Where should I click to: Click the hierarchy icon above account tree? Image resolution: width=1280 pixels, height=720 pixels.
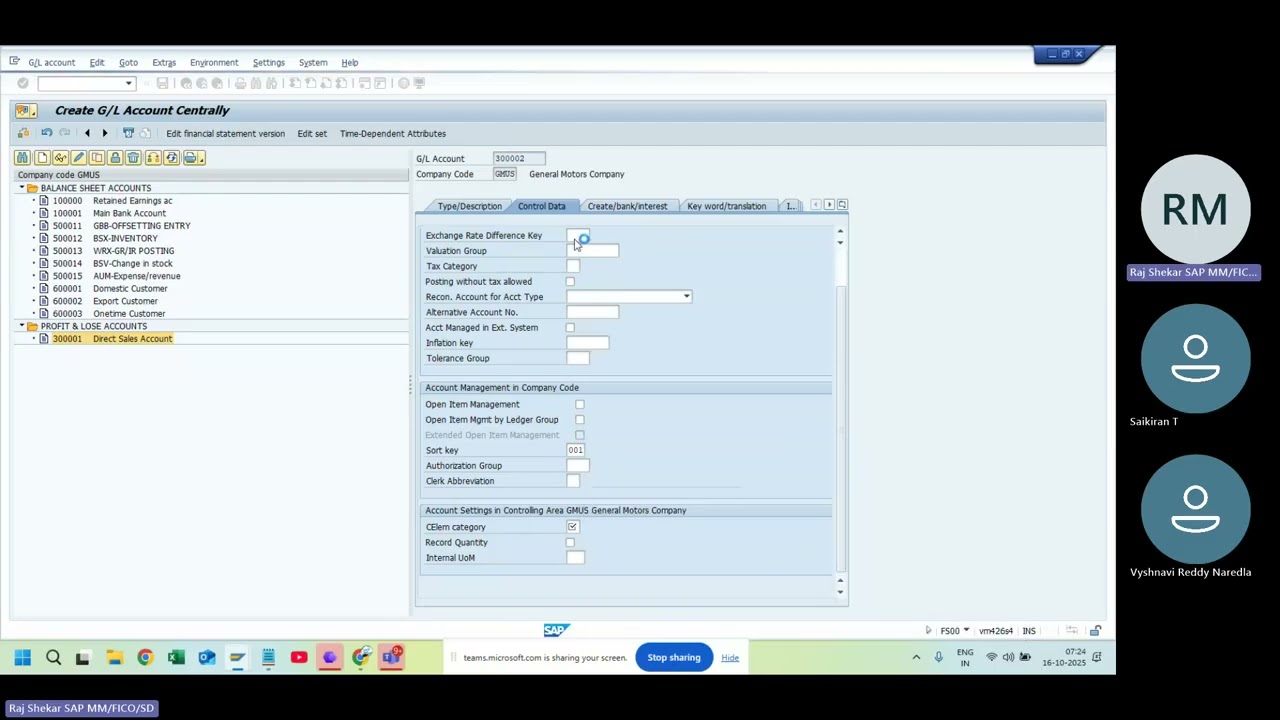point(153,158)
